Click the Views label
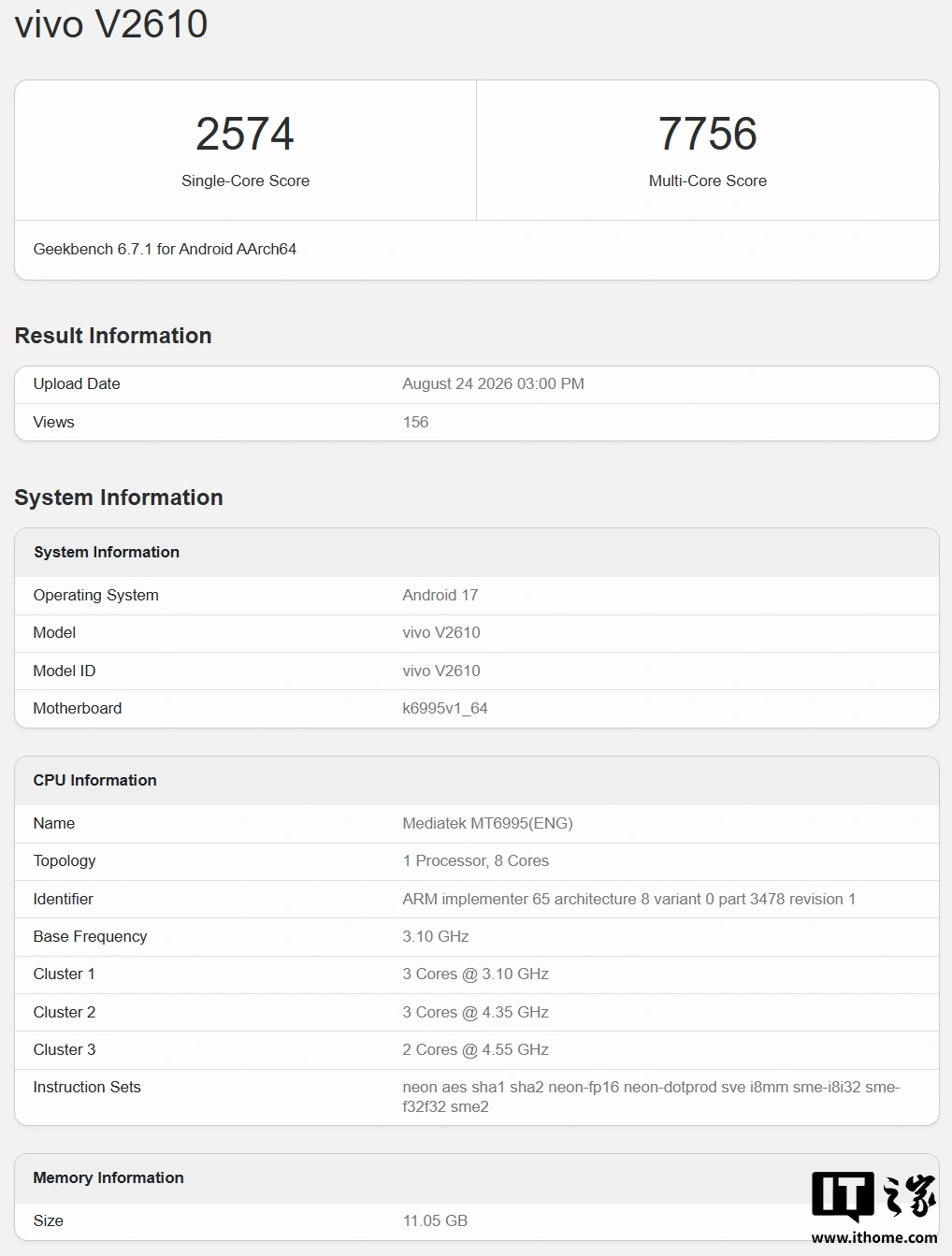This screenshot has height=1256, width=952. pos(53,422)
